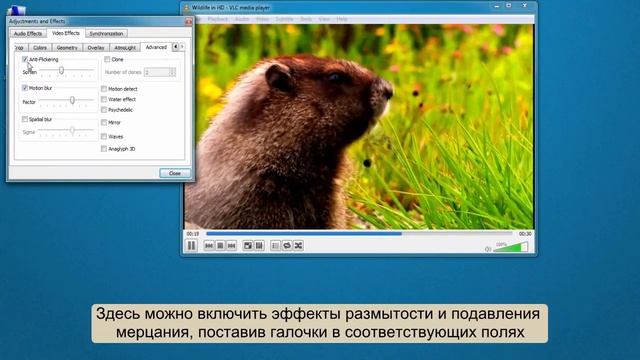The height and width of the screenshot is (360, 640).
Task: Enable the Waves checkbox
Action: pyautogui.click(x=104, y=136)
